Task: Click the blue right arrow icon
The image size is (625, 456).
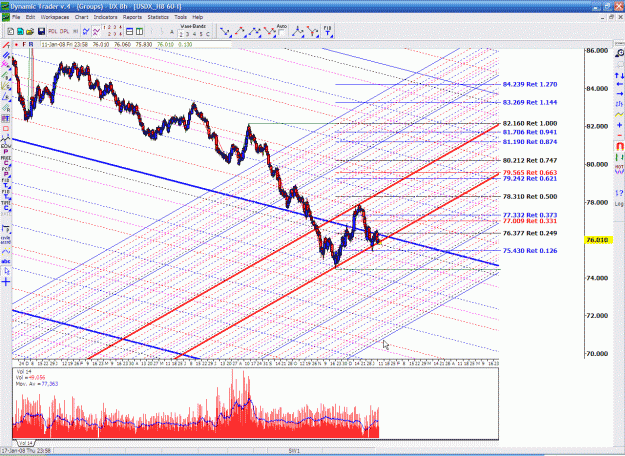Action: point(619,94)
